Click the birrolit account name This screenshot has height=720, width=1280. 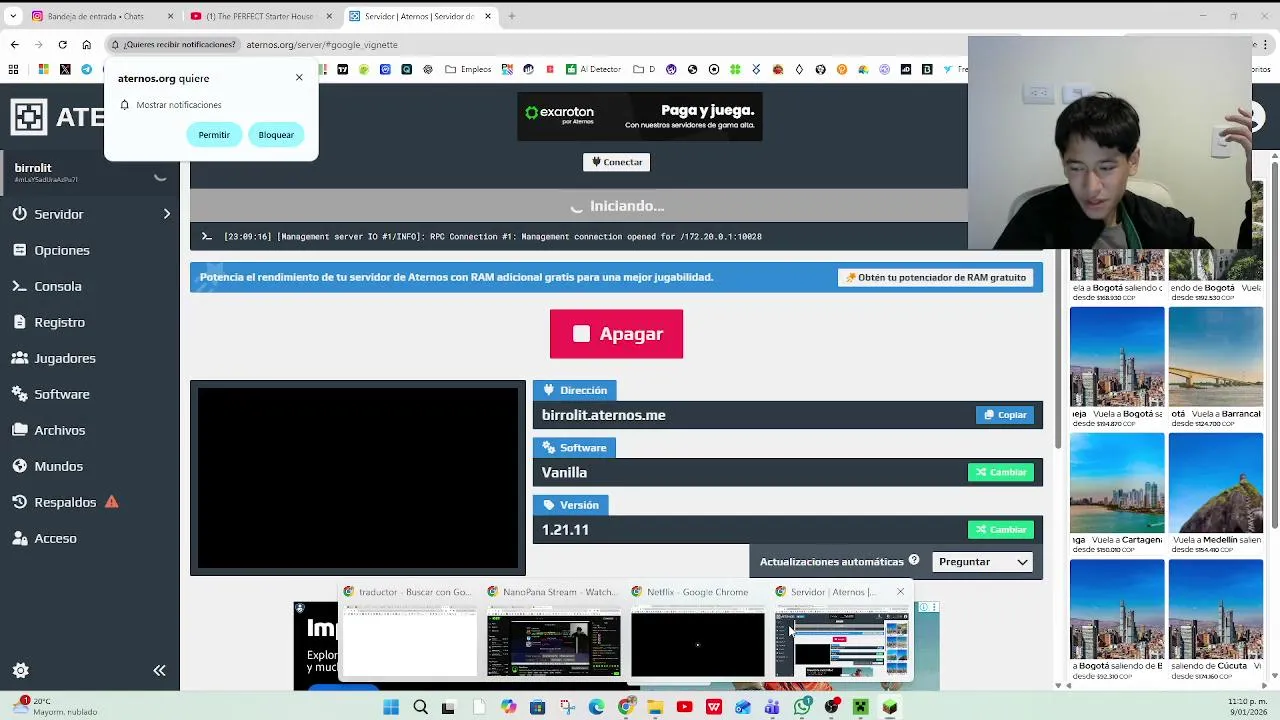coord(33,168)
